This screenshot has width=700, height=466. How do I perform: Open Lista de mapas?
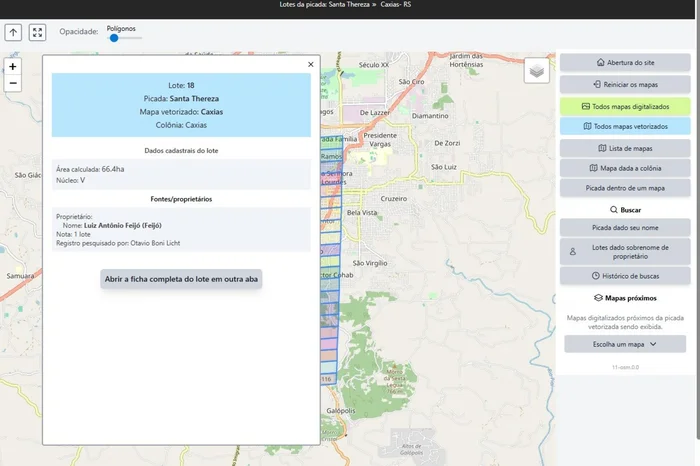(625, 148)
